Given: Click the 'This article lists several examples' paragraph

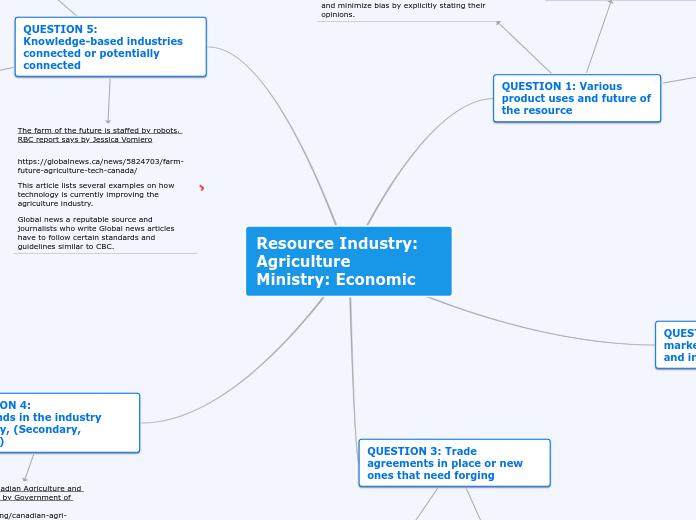Looking at the screenshot, I should tap(96, 195).
